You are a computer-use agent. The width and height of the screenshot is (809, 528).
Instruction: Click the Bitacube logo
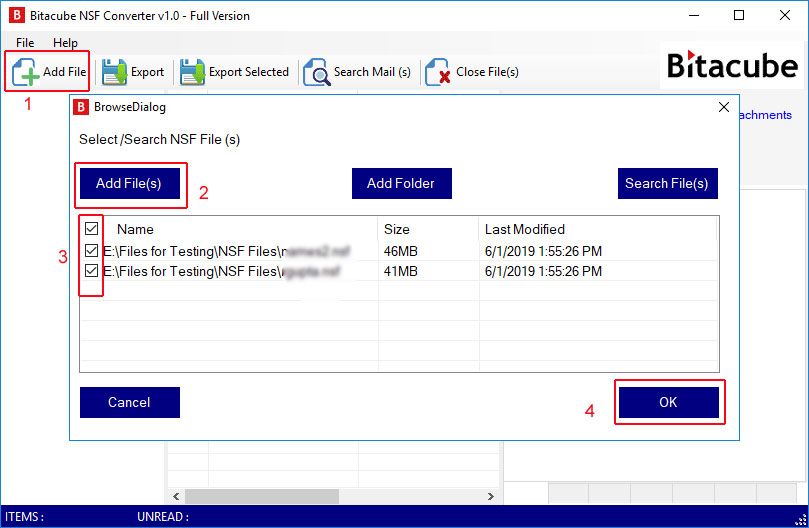coord(732,66)
